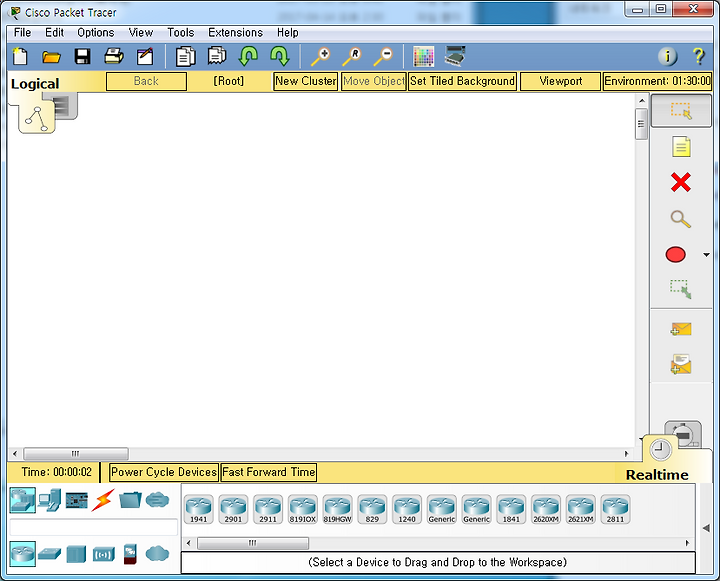Click the Print icon

[x=113, y=56]
